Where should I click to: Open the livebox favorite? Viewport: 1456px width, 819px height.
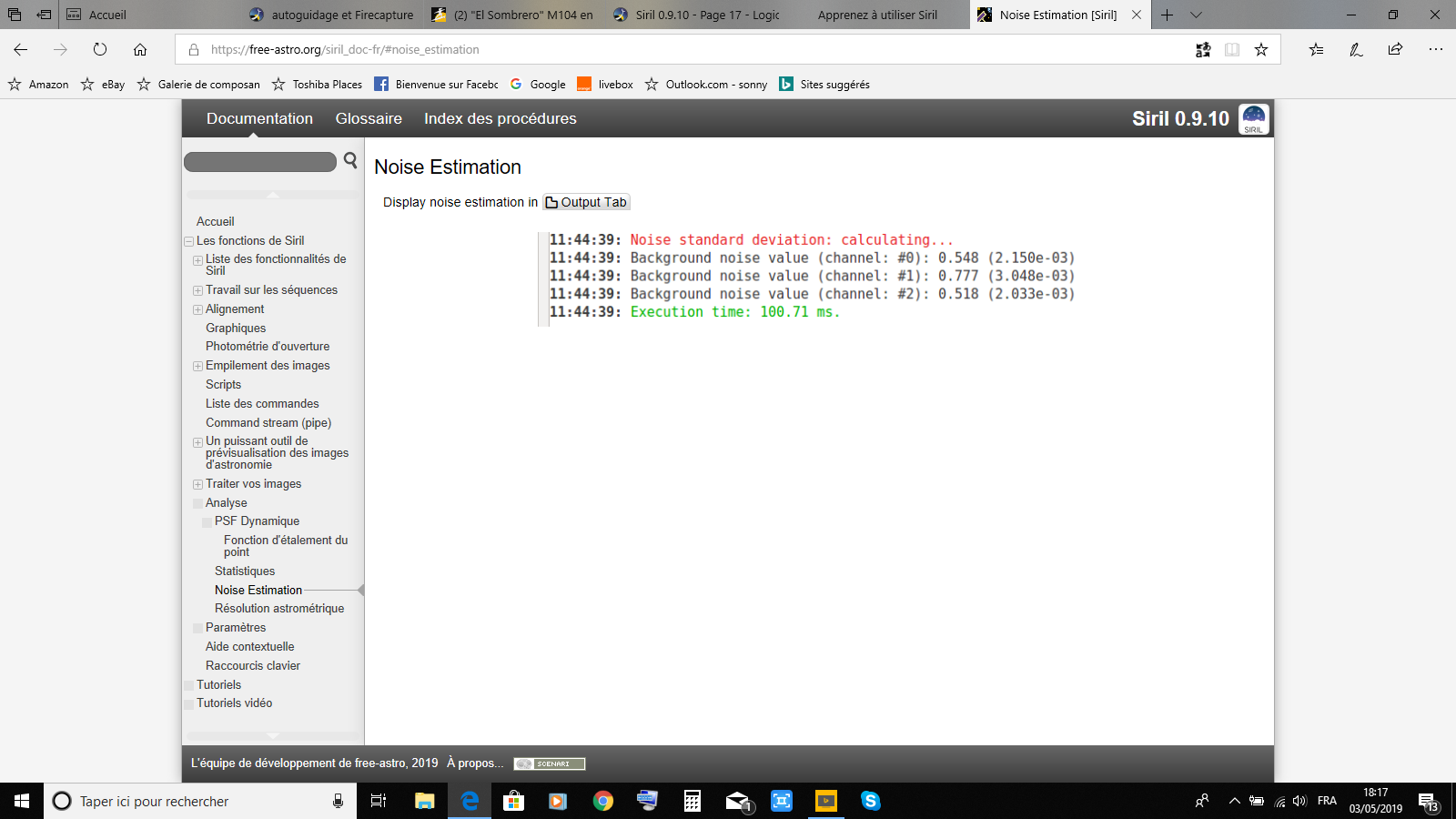tap(605, 85)
